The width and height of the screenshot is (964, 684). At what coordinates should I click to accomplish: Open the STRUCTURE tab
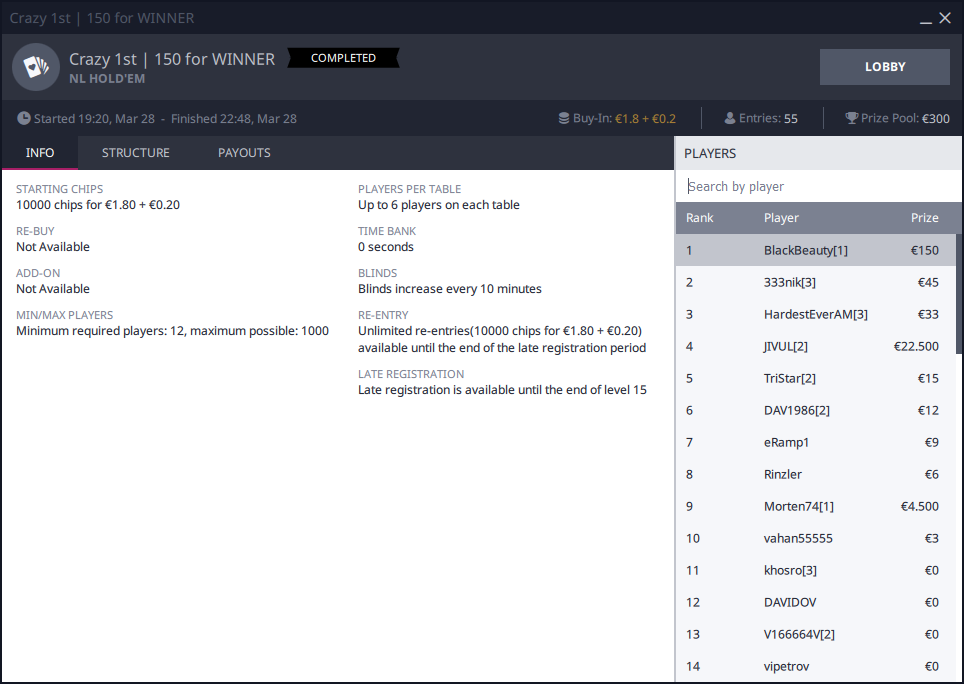(135, 152)
